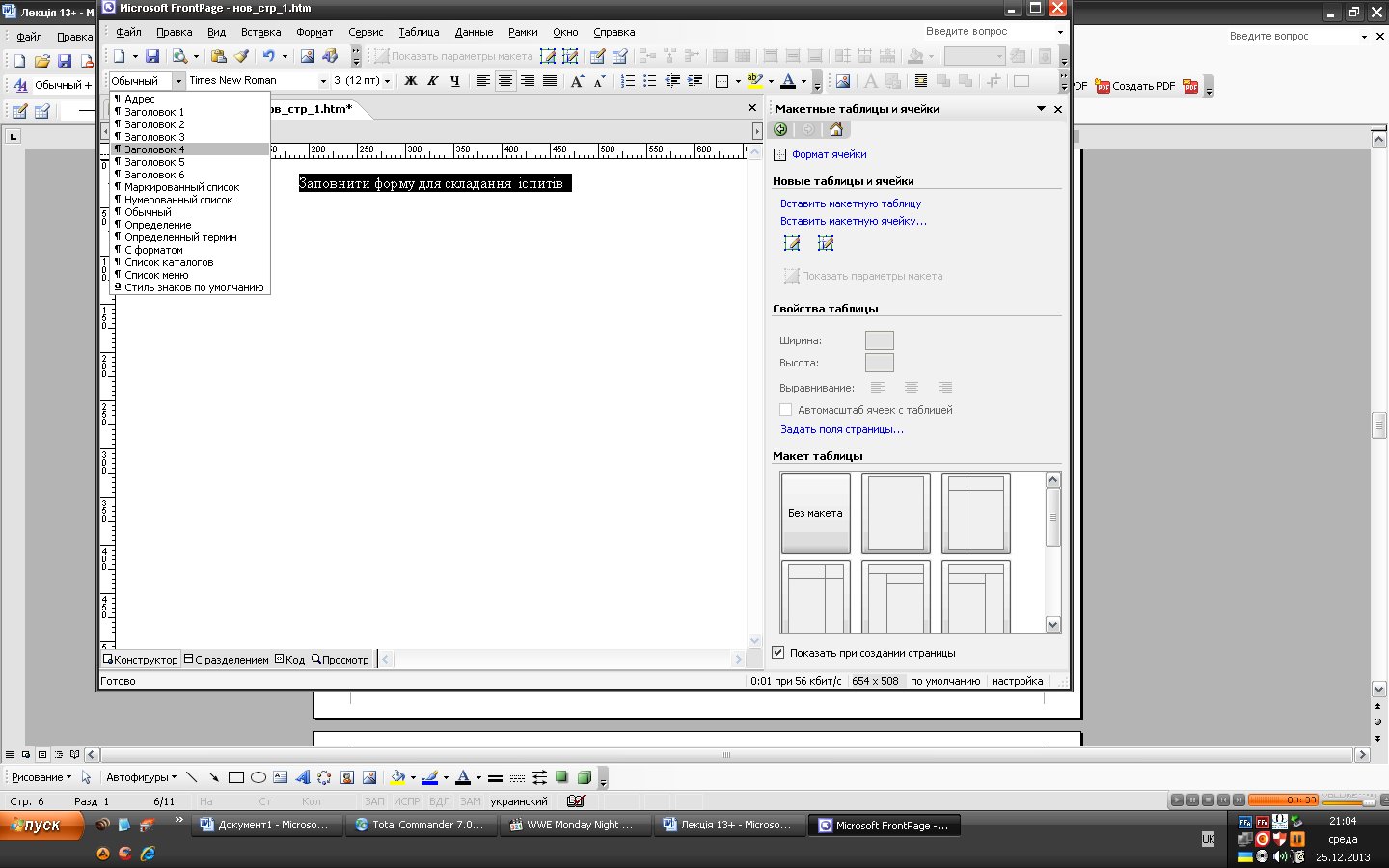
Task: Switch to the 'Код' view tab
Action: point(289,660)
